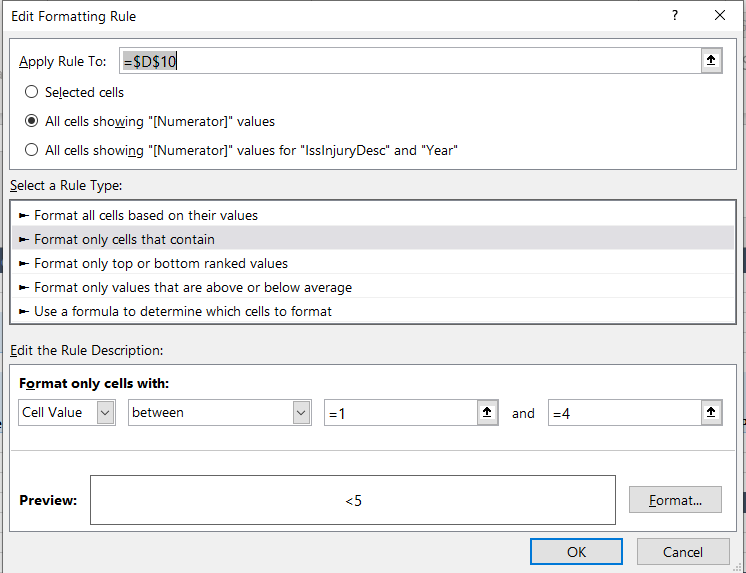Click the first value field containing =1

401,413
